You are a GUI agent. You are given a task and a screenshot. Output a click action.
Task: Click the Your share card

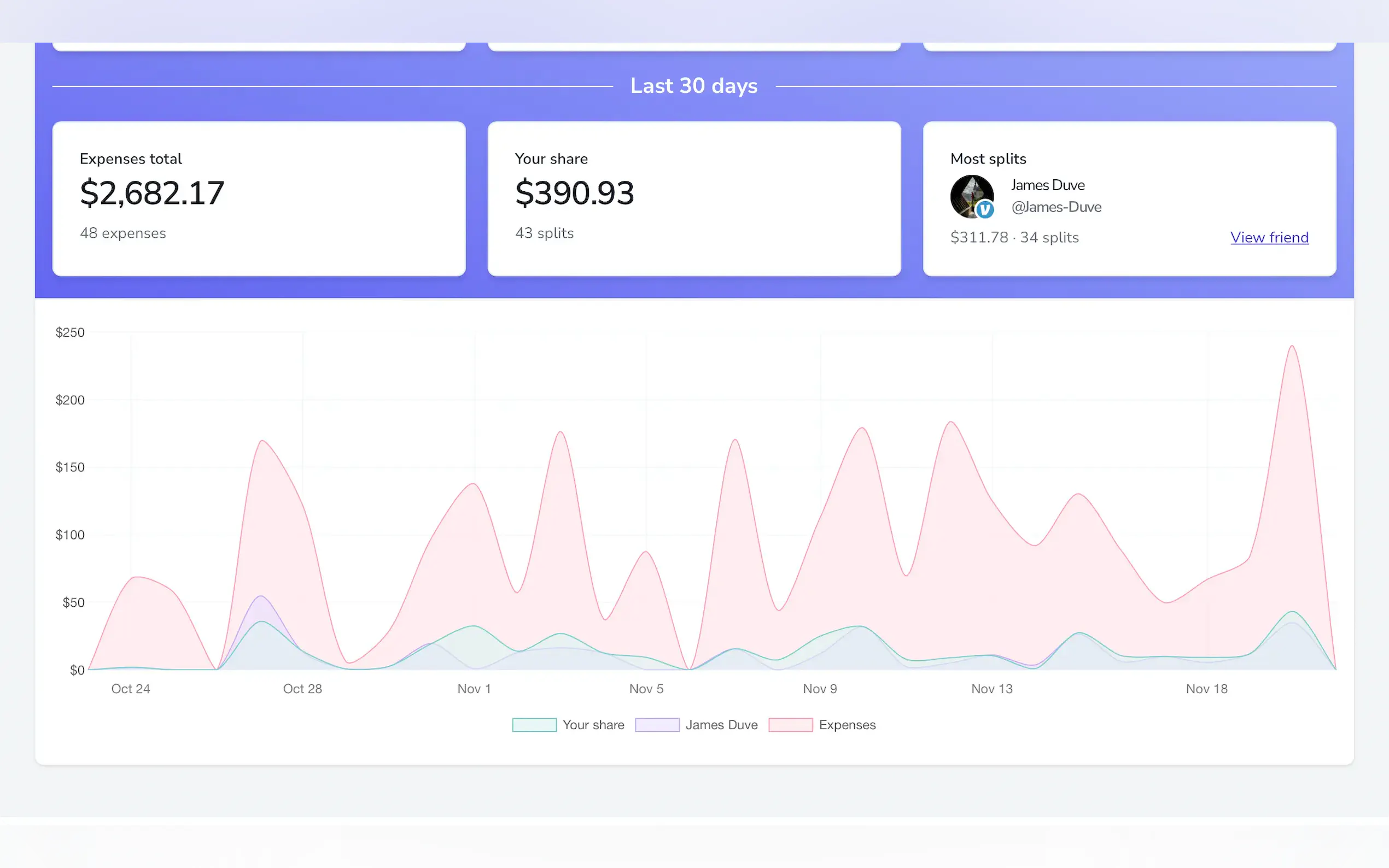pyautogui.click(x=693, y=198)
